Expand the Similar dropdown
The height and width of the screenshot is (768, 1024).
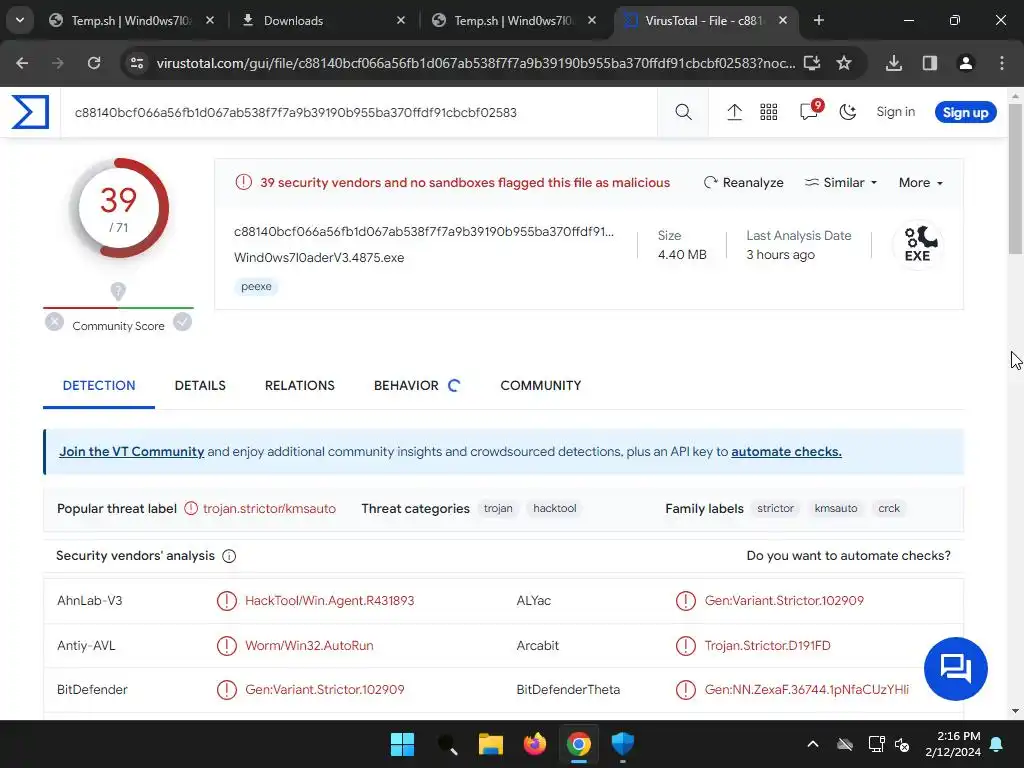coord(840,183)
